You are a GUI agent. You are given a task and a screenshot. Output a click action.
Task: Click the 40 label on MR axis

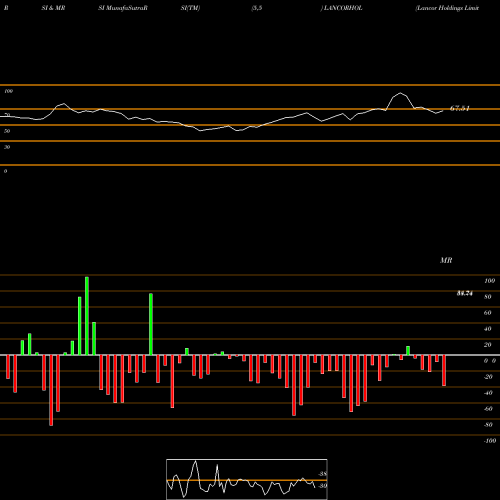488,329
